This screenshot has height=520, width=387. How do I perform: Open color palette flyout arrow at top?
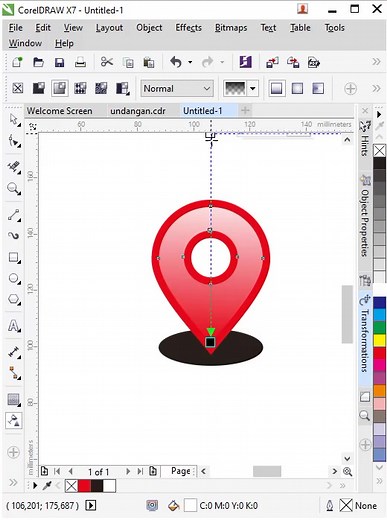tap(379, 114)
